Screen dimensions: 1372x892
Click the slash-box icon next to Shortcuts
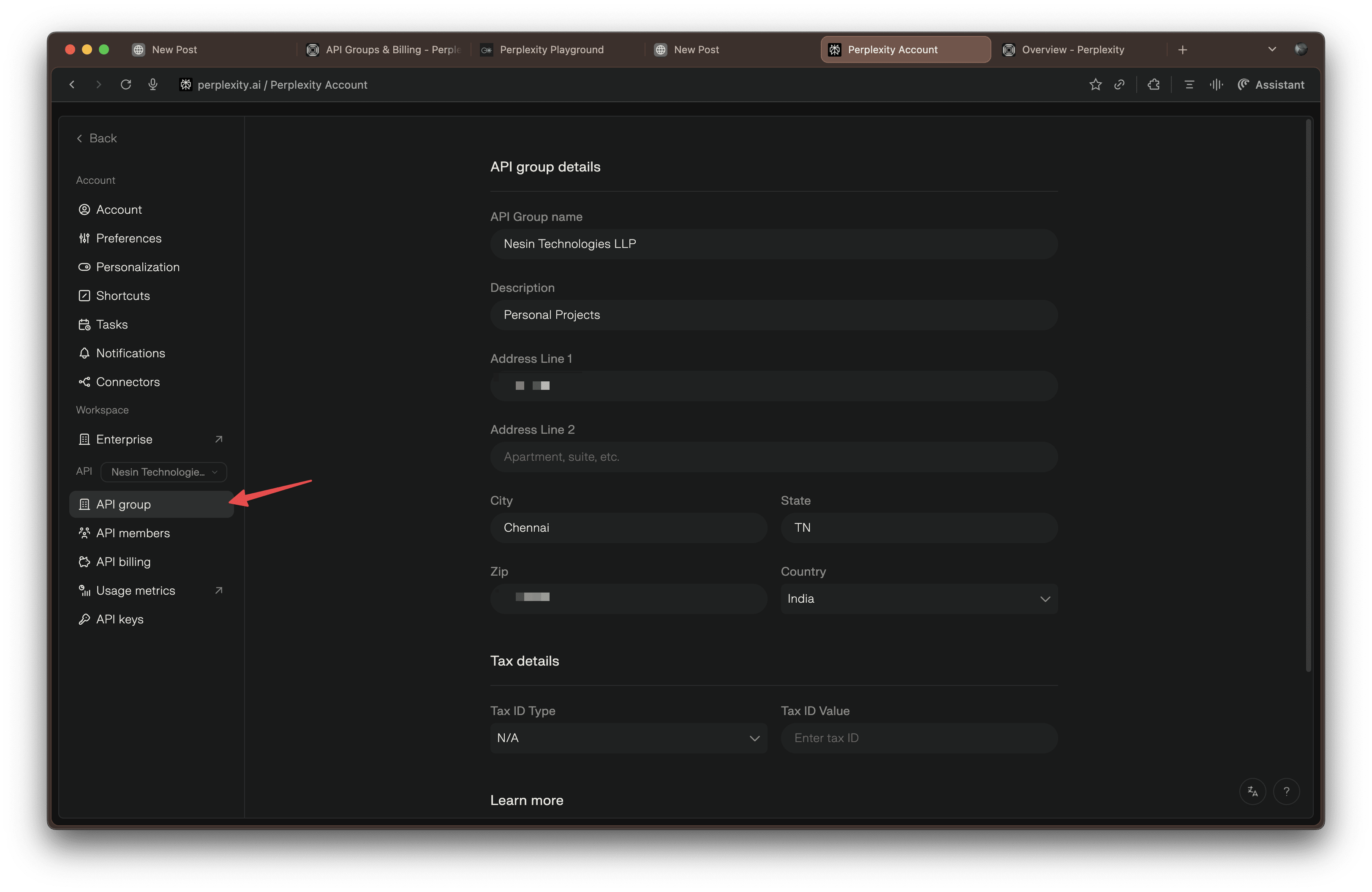(84, 296)
